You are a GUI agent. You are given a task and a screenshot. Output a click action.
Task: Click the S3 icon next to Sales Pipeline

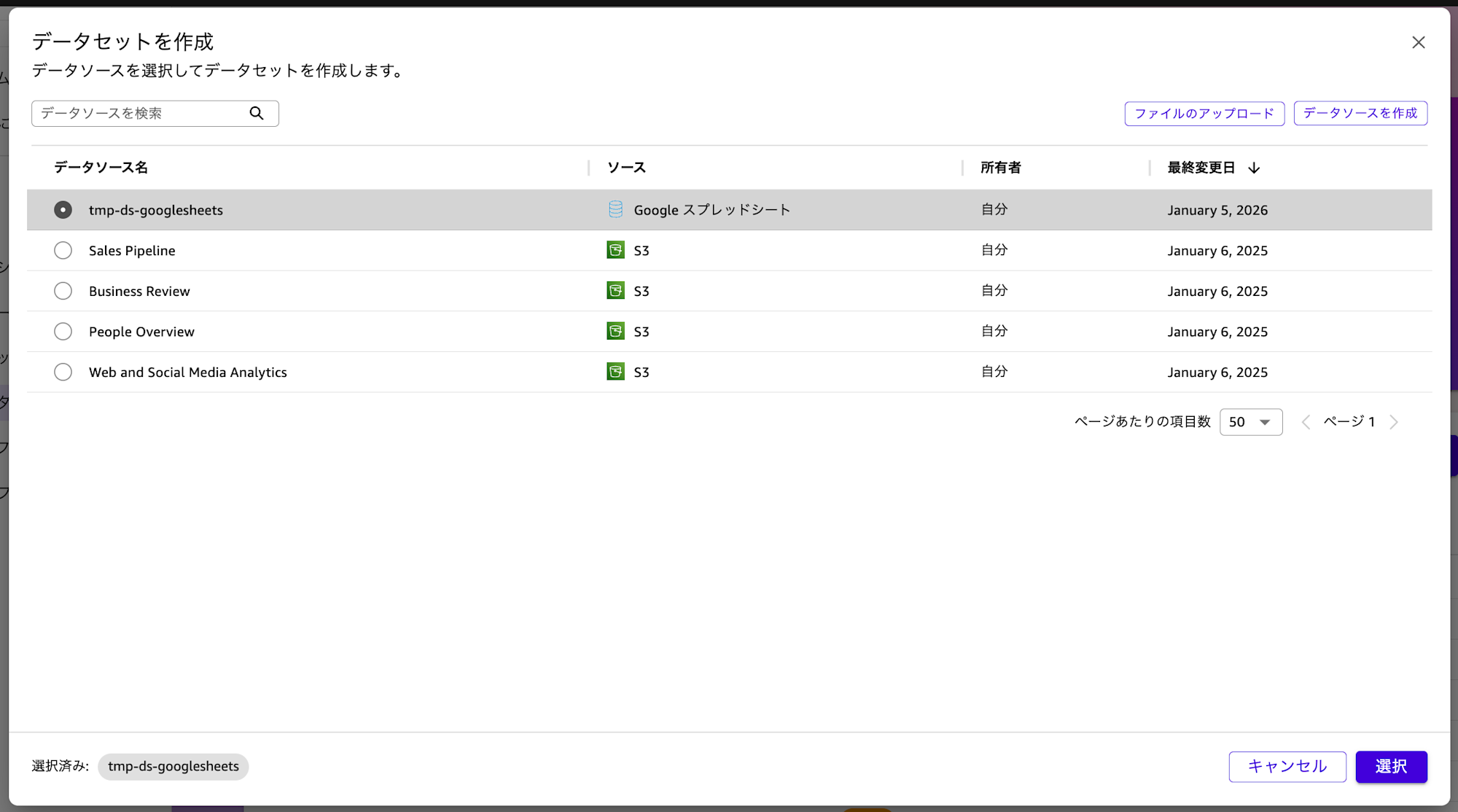pyautogui.click(x=615, y=250)
